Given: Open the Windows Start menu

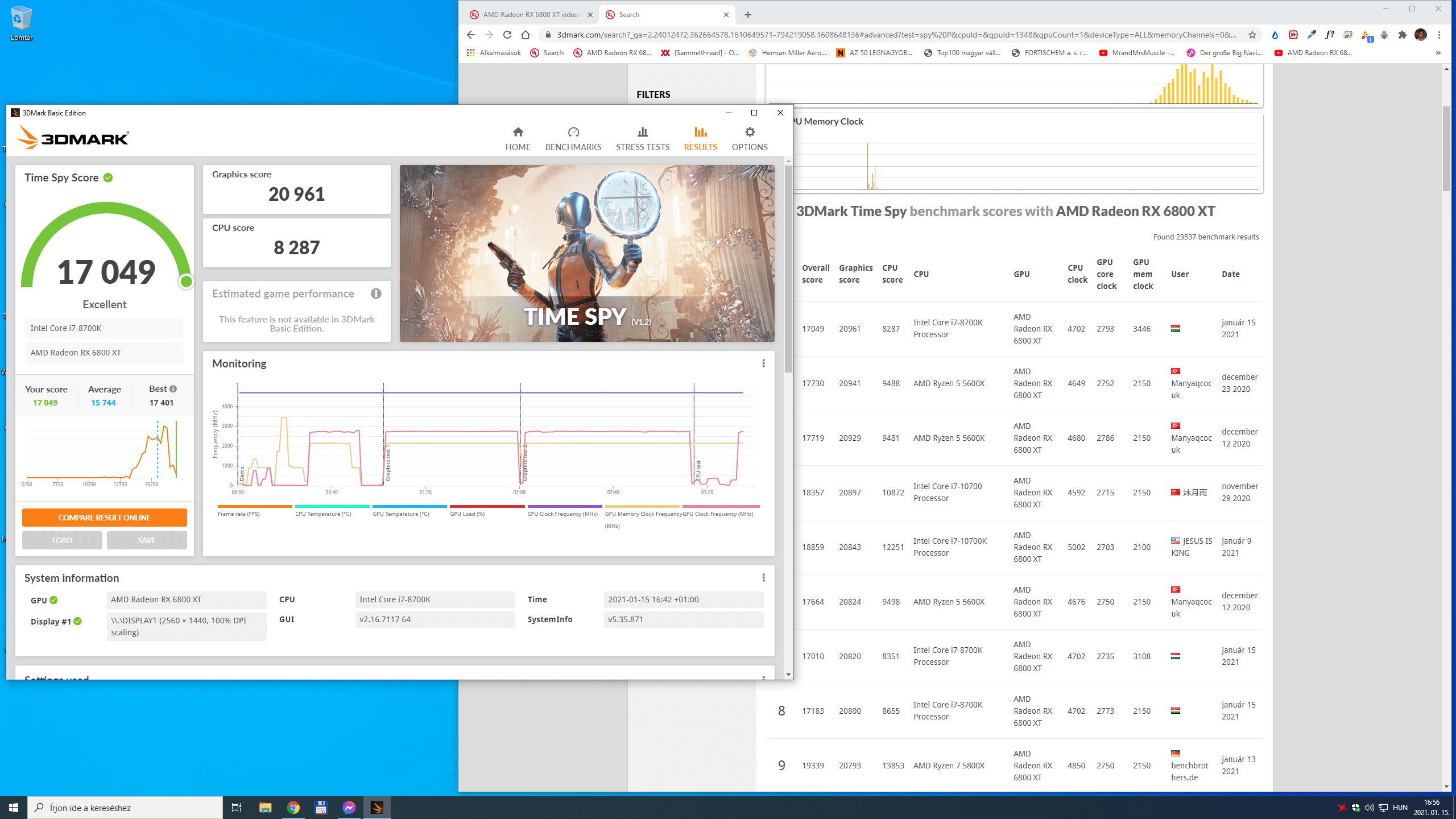Looking at the screenshot, I should click(x=14, y=808).
